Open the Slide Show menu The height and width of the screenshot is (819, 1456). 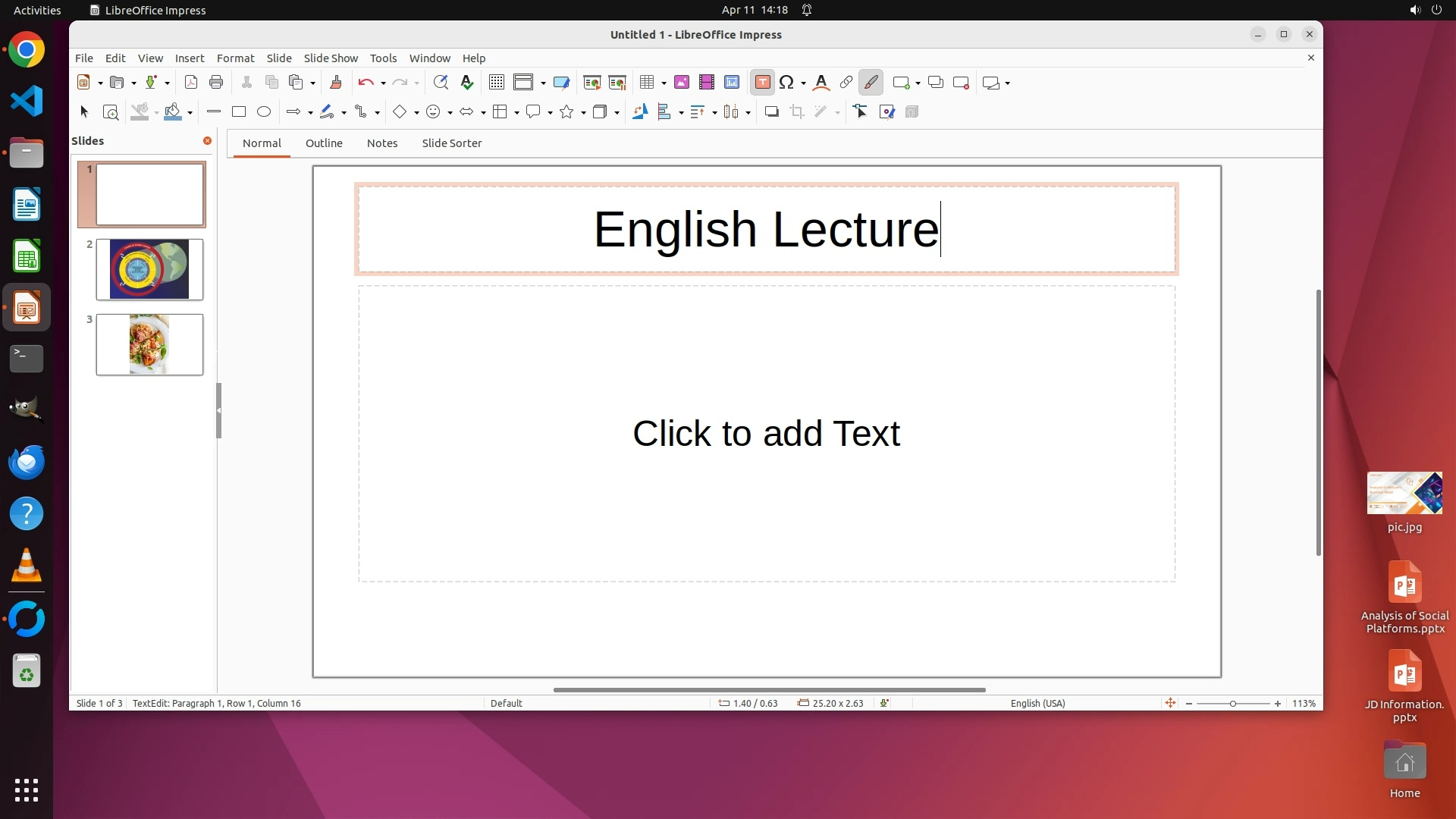click(330, 58)
